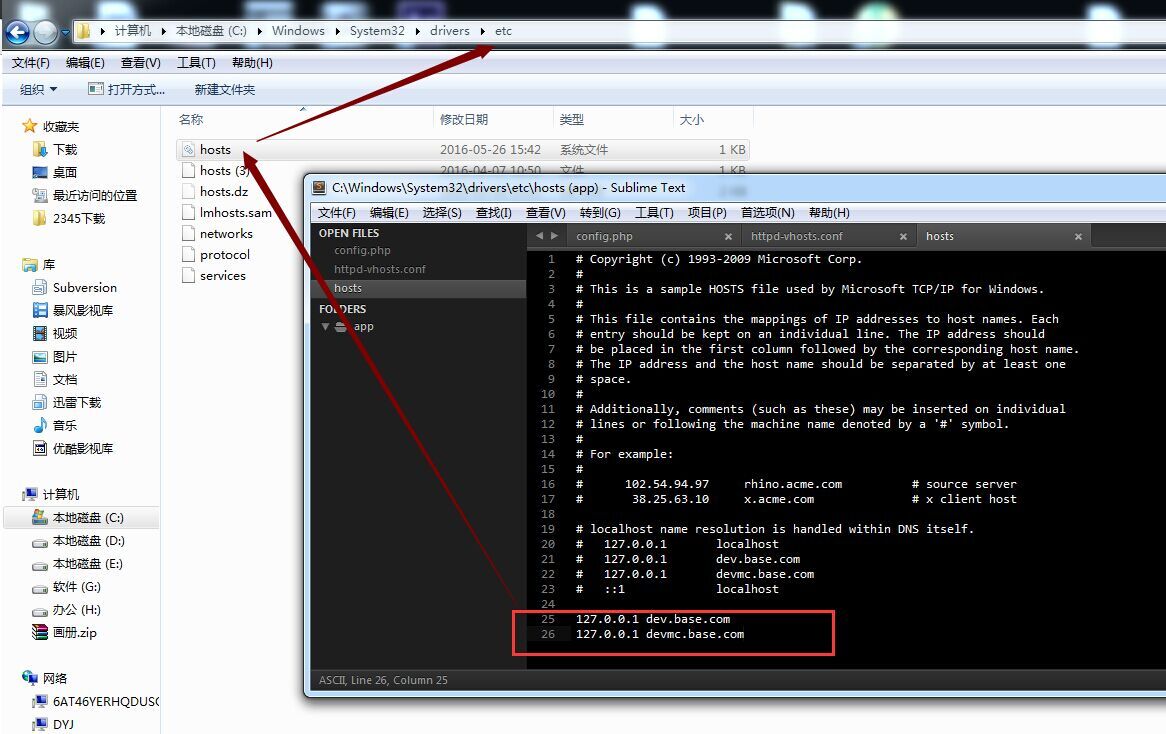
Task: Close the config.php tab in Sublime
Action: pyautogui.click(x=729, y=237)
